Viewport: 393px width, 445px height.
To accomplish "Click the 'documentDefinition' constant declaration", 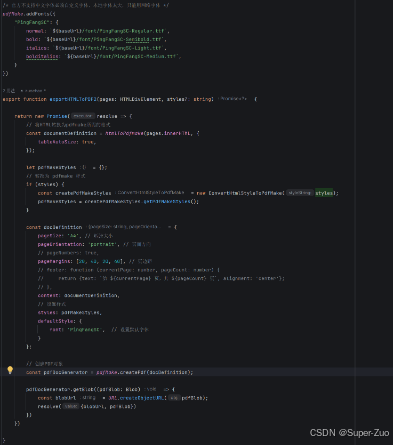I will tap(70, 133).
